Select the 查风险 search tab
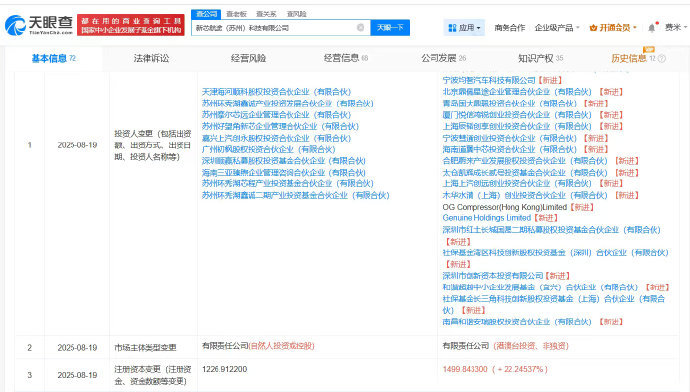The height and width of the screenshot is (392, 690). (296, 14)
